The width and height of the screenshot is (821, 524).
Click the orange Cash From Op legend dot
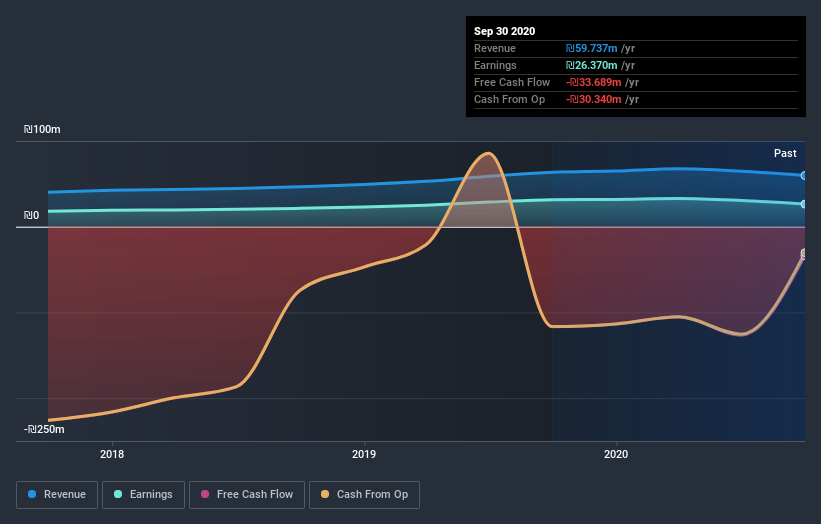(325, 494)
